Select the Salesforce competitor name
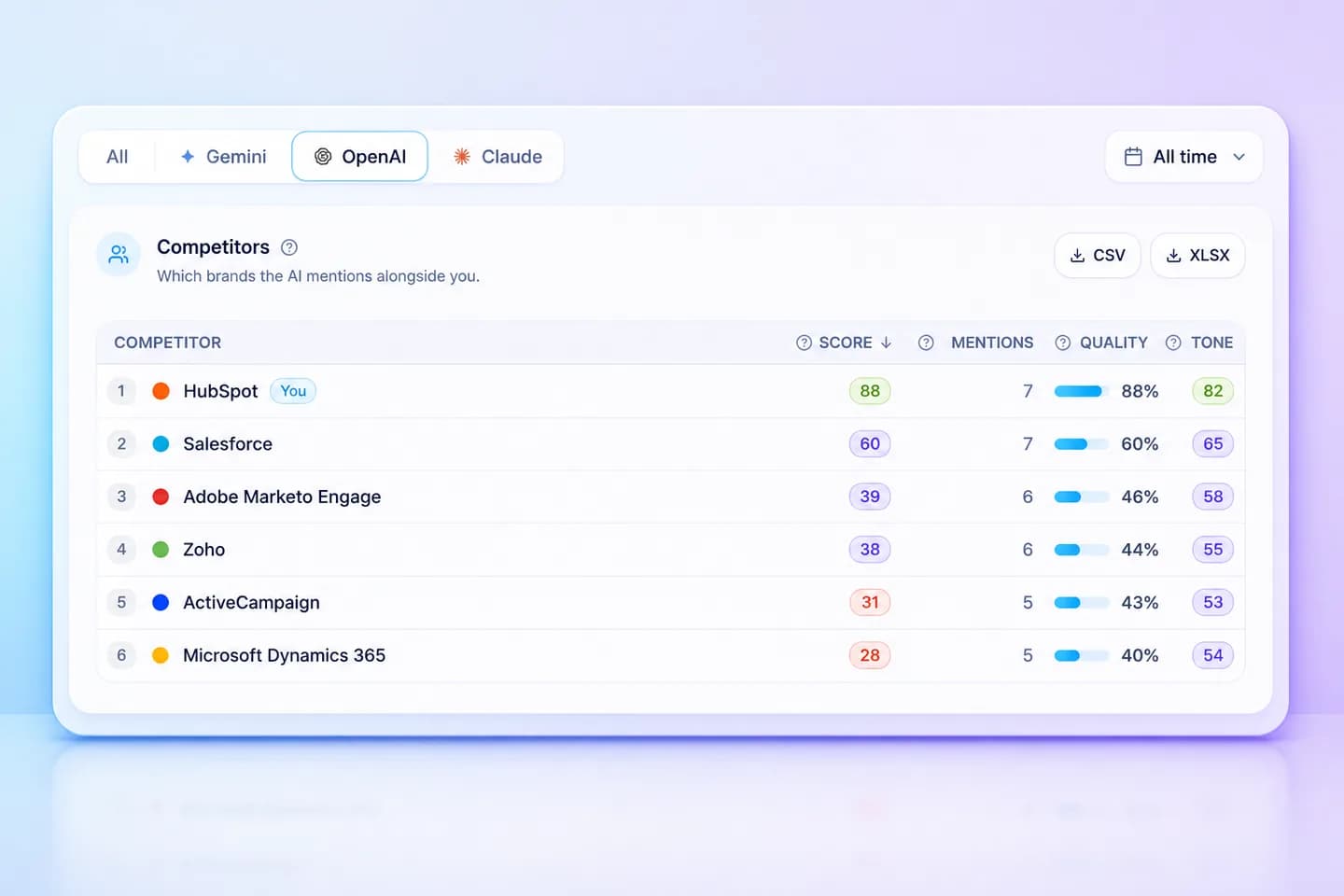 pos(228,444)
